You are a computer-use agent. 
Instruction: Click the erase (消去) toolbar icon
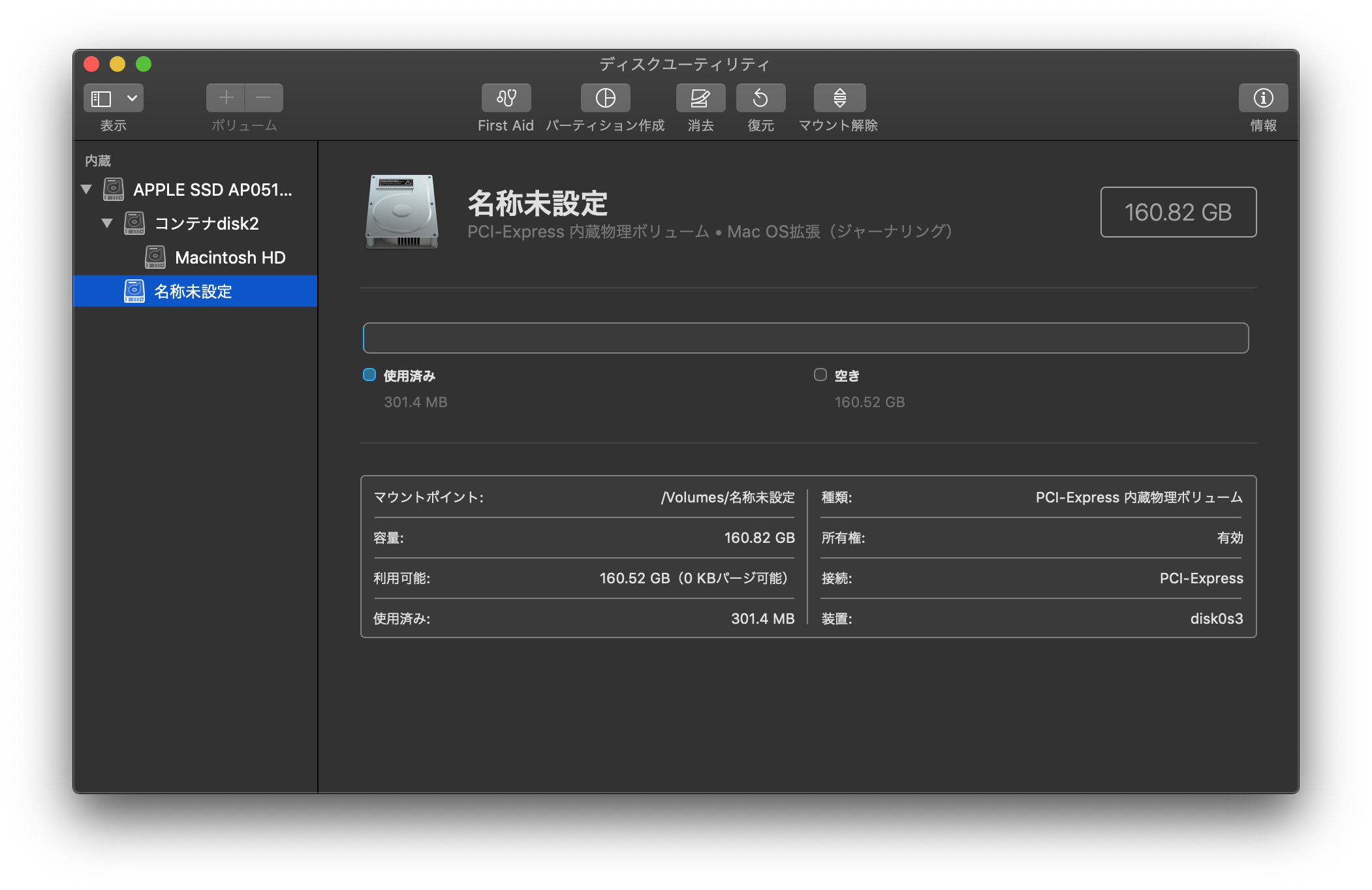(700, 98)
